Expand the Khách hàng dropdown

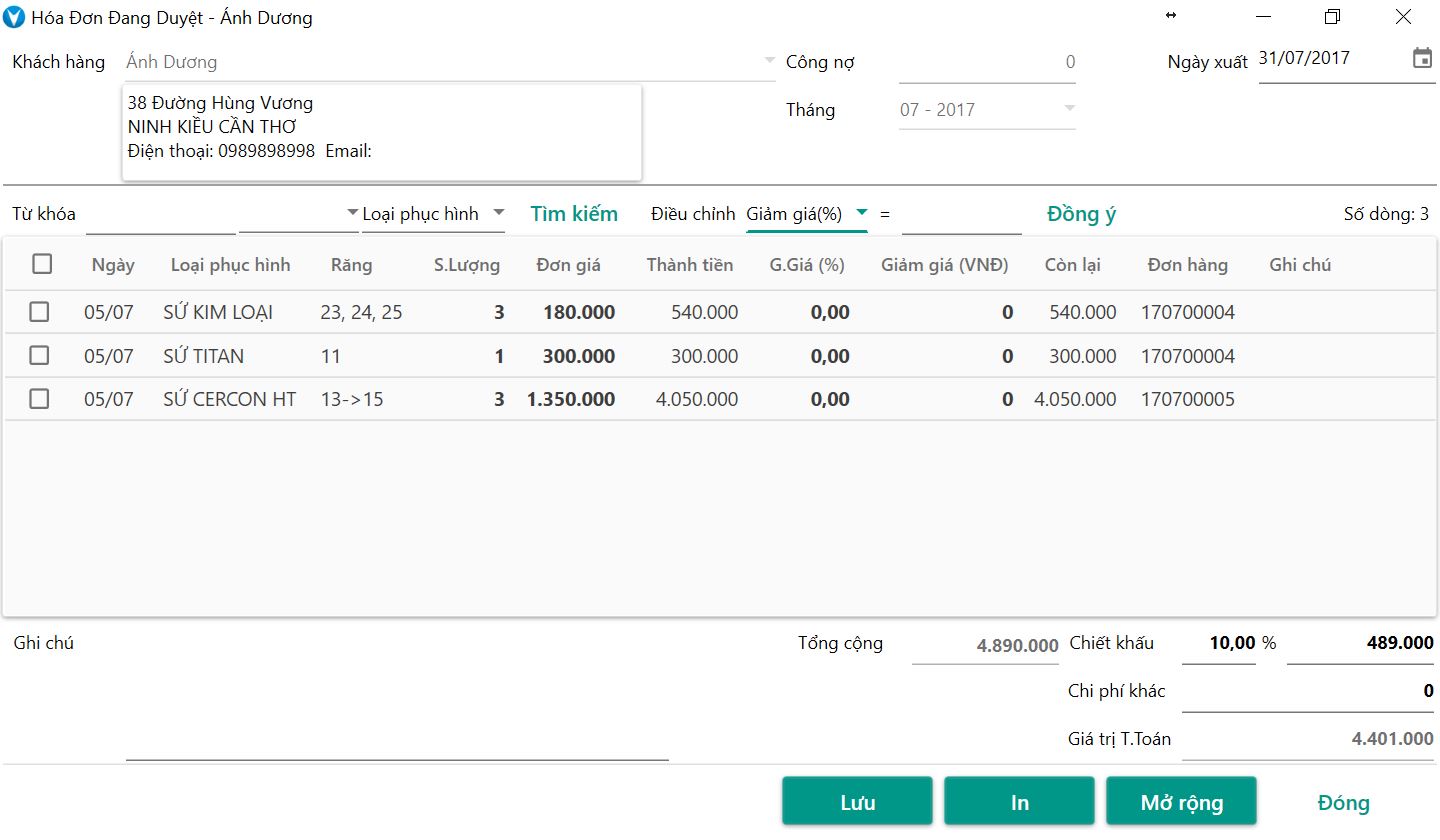click(x=769, y=61)
